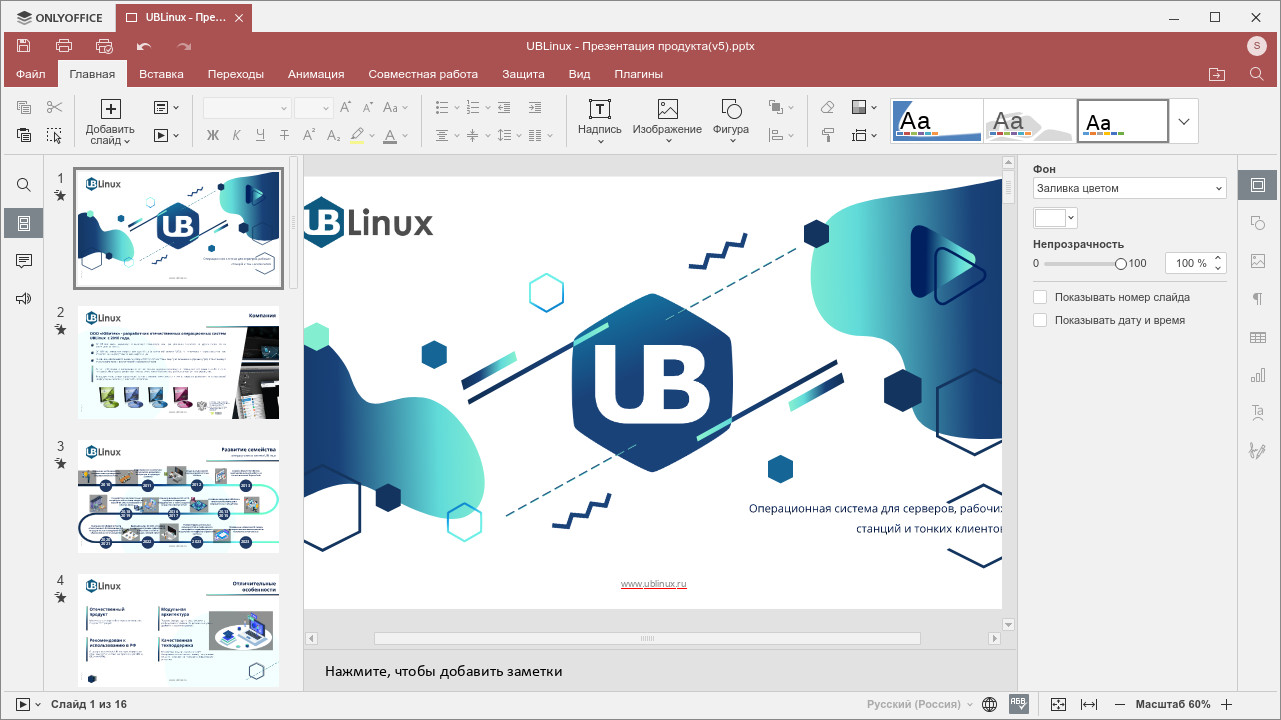Image resolution: width=1281 pixels, height=720 pixels.
Task: Decrease the paragraph indent
Action: click(504, 107)
